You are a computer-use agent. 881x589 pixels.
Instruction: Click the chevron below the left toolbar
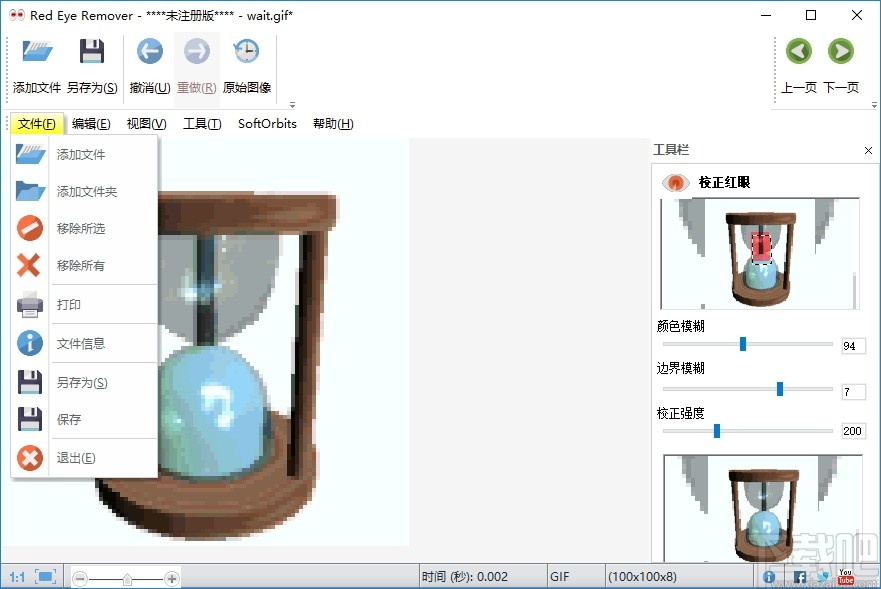click(292, 104)
